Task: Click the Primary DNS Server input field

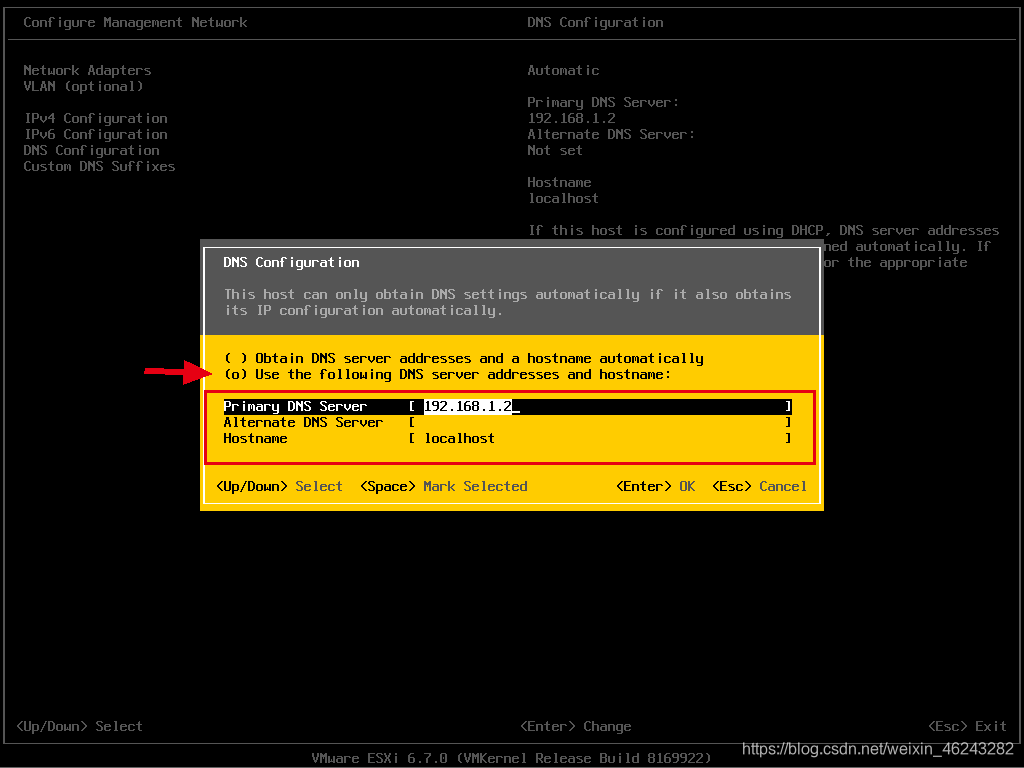Action: [600, 406]
